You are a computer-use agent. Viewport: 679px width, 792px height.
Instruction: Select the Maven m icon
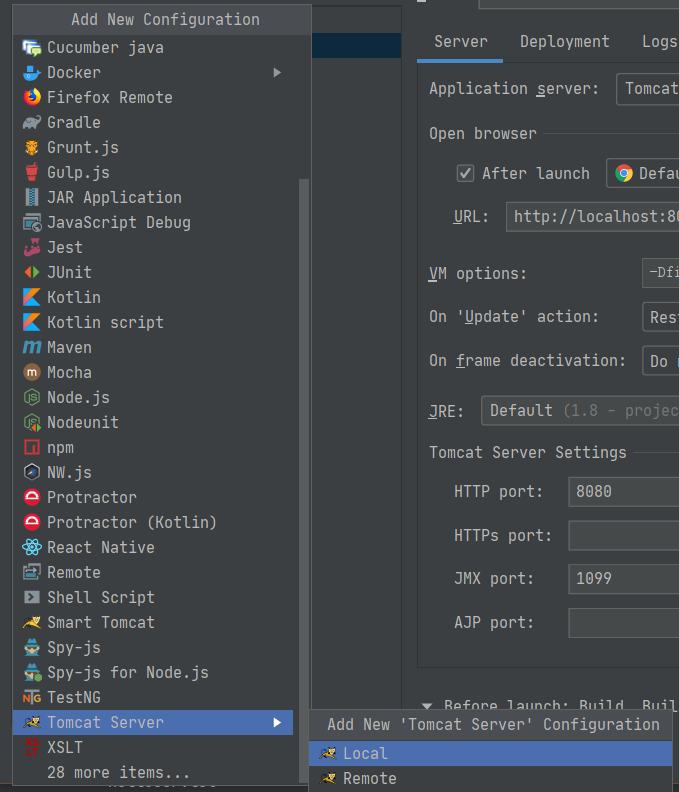31,348
